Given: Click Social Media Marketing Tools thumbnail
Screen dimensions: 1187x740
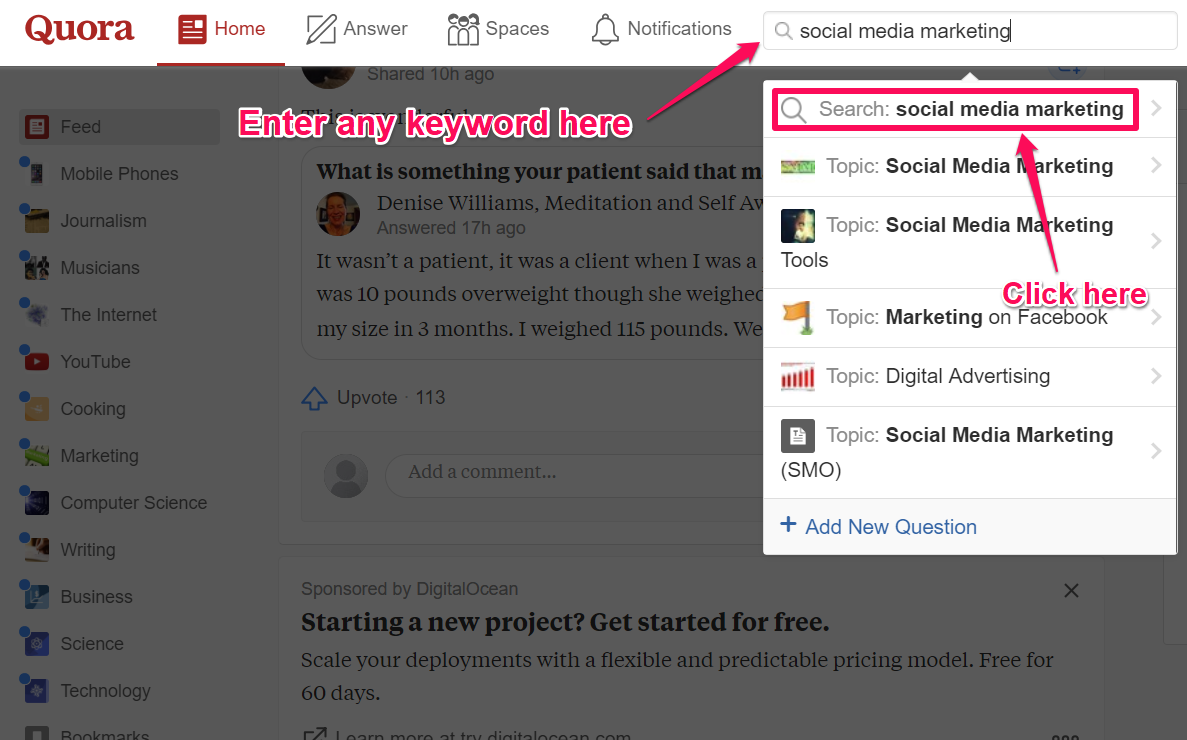Looking at the screenshot, I should click(x=798, y=225).
